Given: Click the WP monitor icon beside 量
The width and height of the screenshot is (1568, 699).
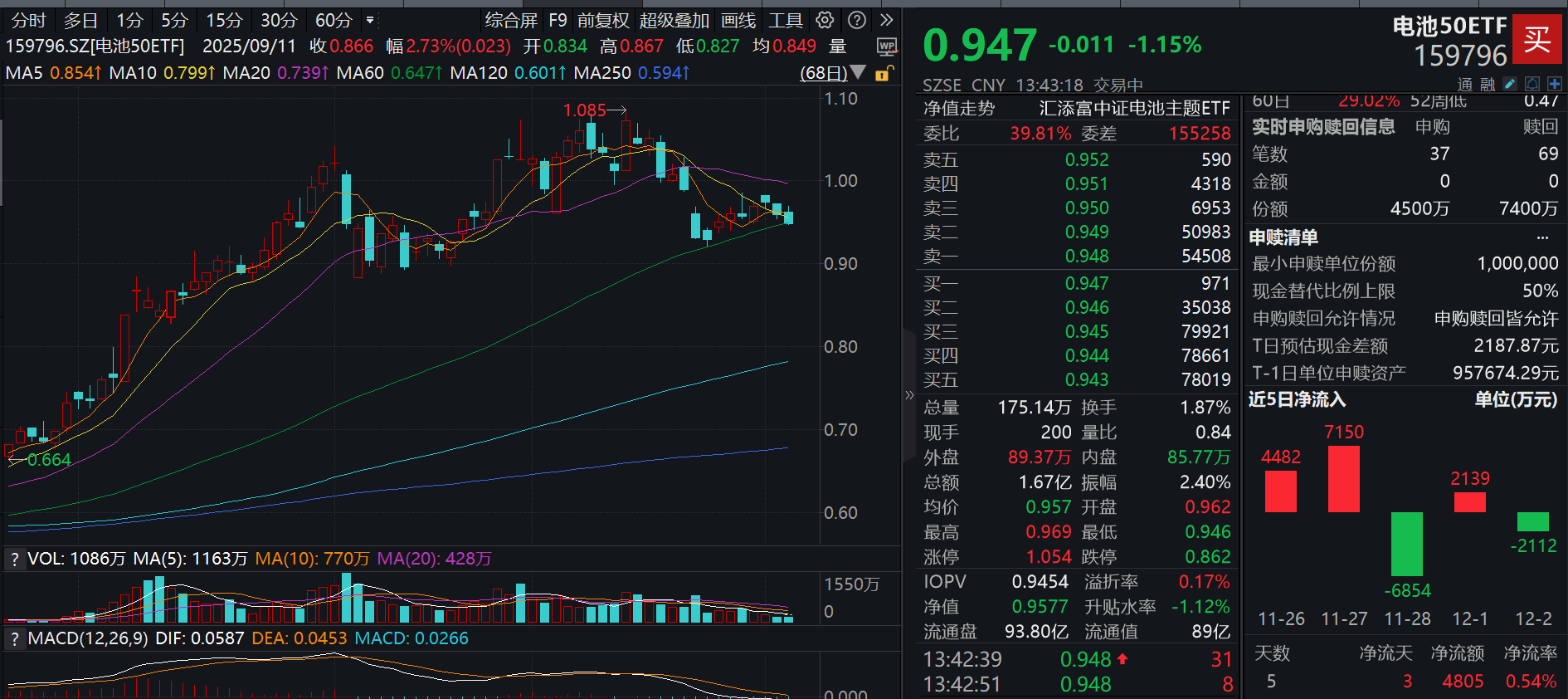Looking at the screenshot, I should [886, 46].
